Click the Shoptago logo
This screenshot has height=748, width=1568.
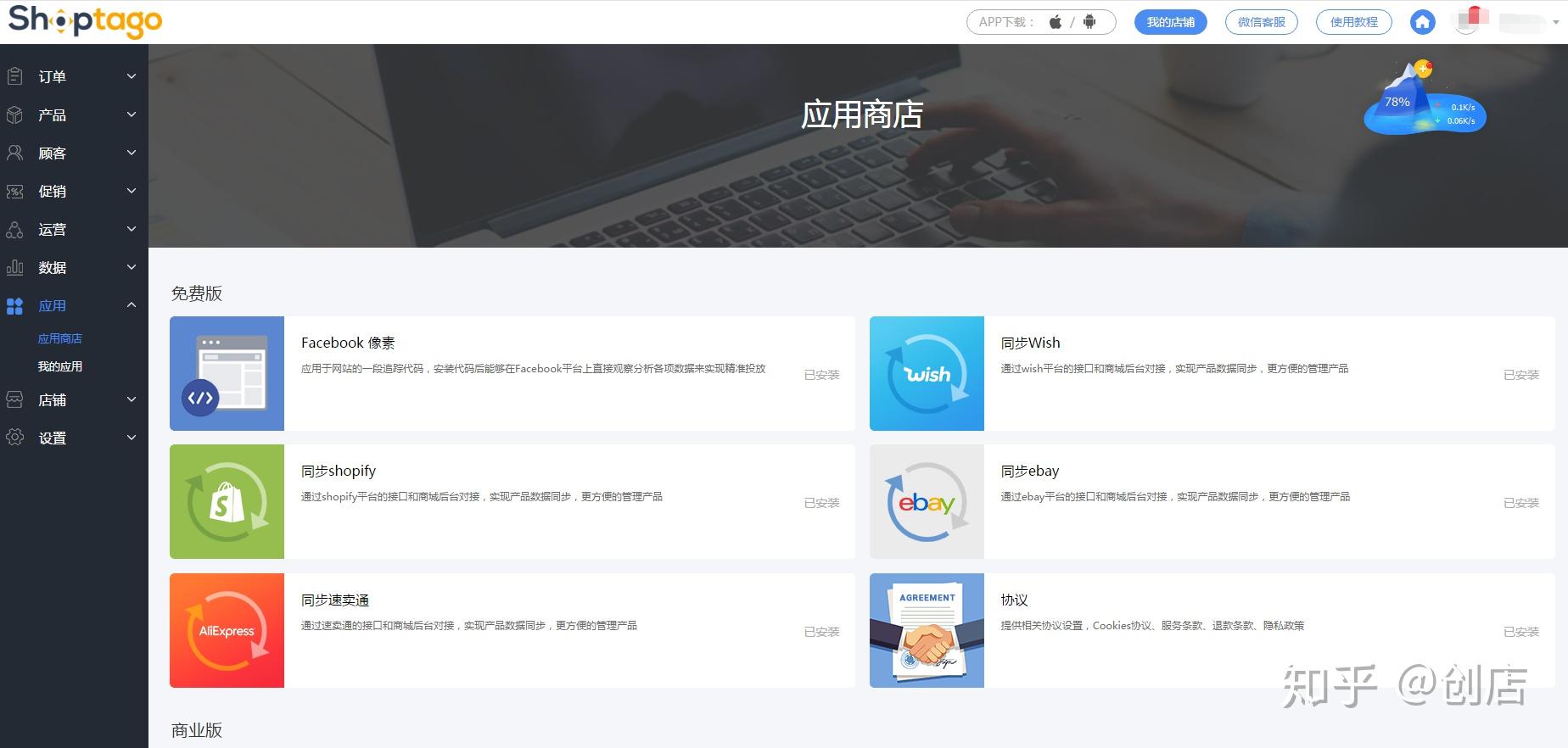[x=85, y=20]
